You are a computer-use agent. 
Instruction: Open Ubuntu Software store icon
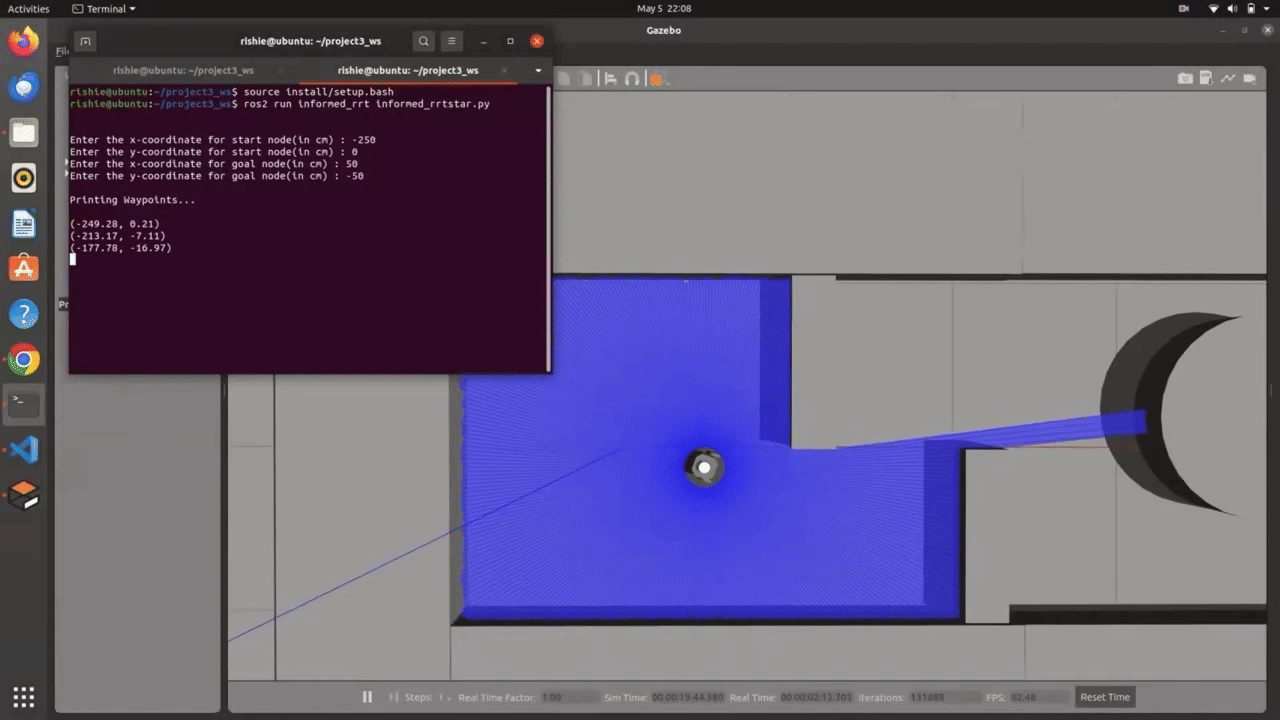pyautogui.click(x=24, y=269)
